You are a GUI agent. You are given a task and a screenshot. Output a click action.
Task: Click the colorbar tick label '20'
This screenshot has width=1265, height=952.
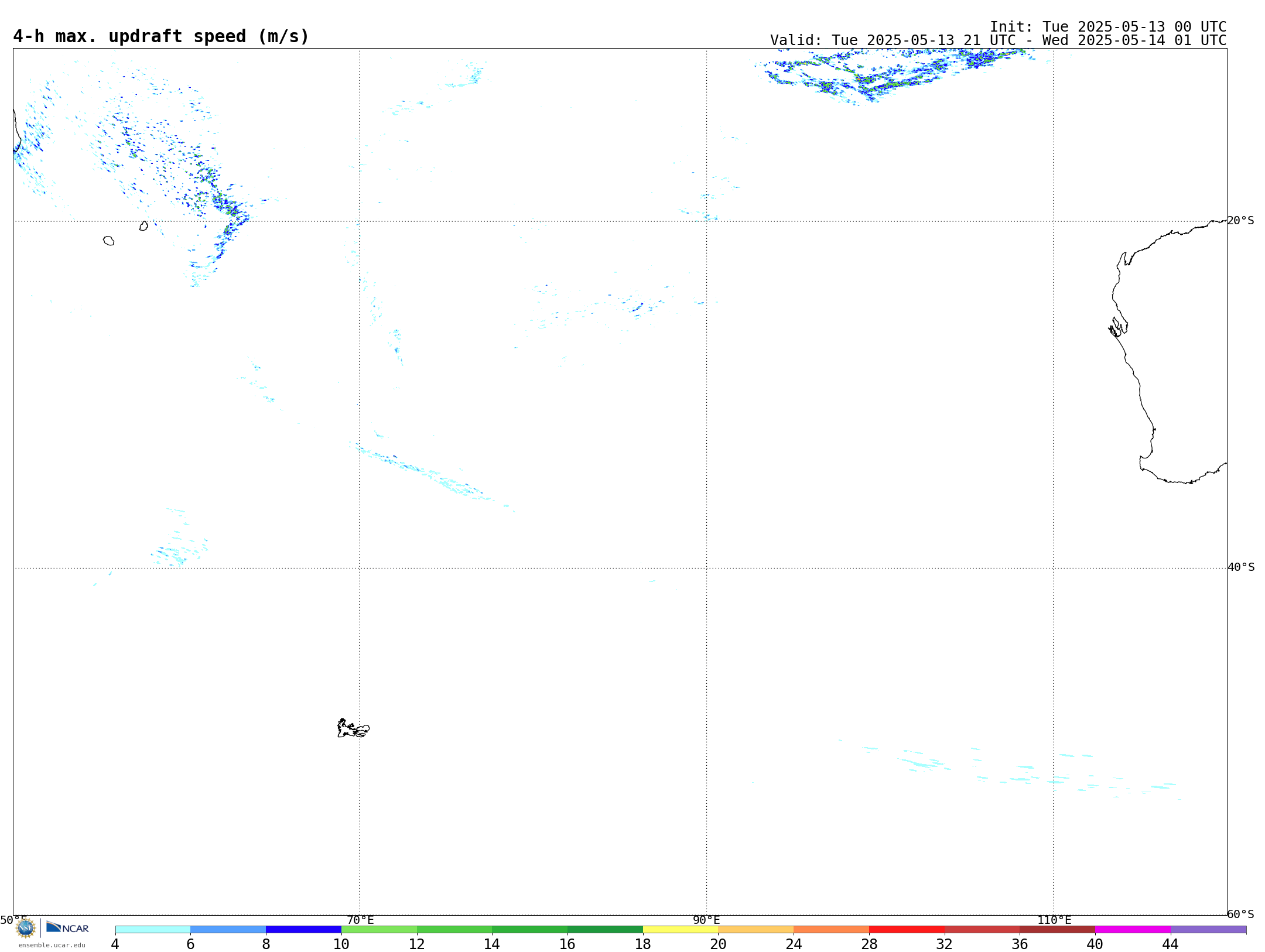(x=719, y=944)
